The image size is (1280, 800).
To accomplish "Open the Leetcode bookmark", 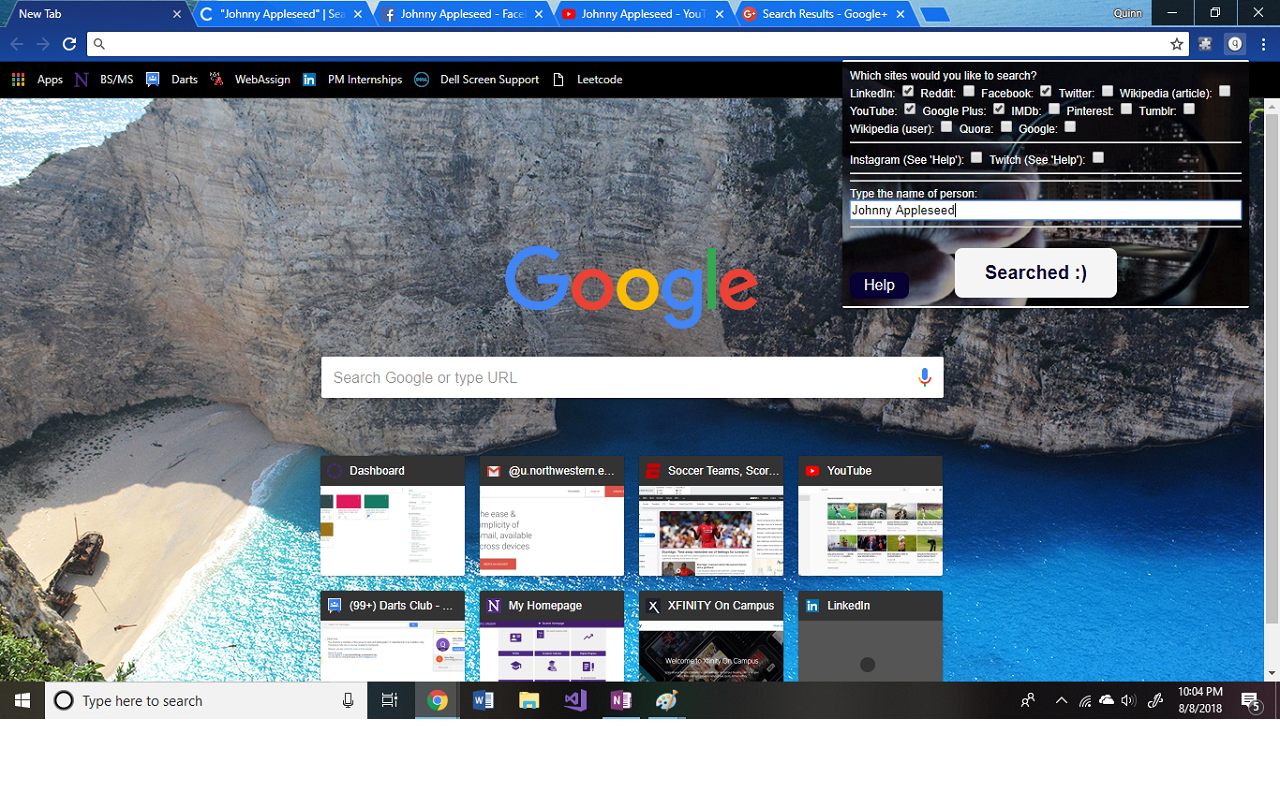I will click(x=587, y=79).
